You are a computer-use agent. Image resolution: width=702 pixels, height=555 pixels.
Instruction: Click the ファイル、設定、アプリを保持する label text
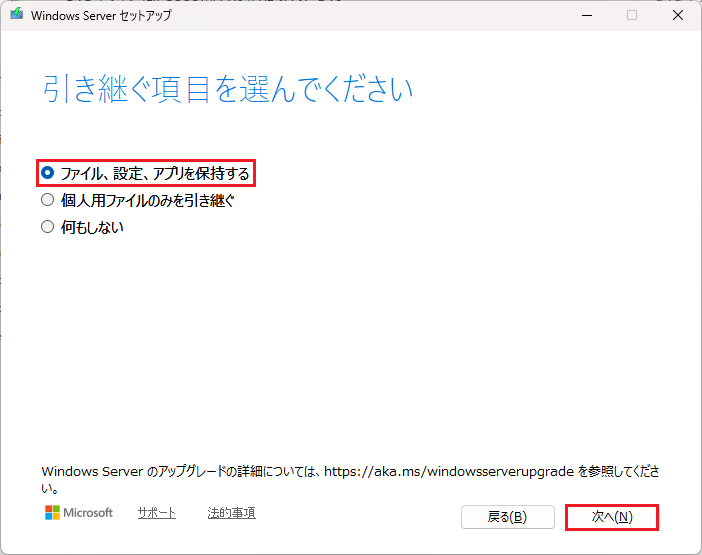click(x=154, y=174)
